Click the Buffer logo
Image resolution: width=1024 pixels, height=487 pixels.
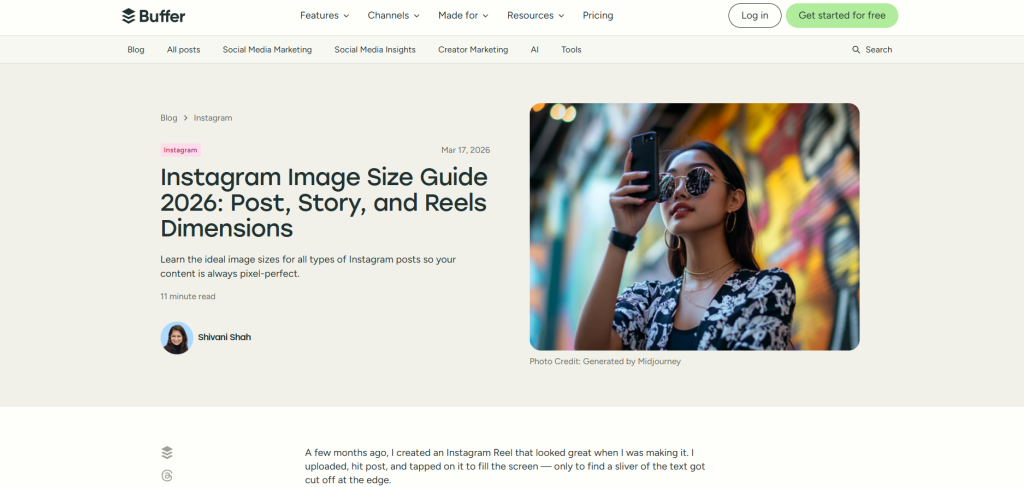153,16
